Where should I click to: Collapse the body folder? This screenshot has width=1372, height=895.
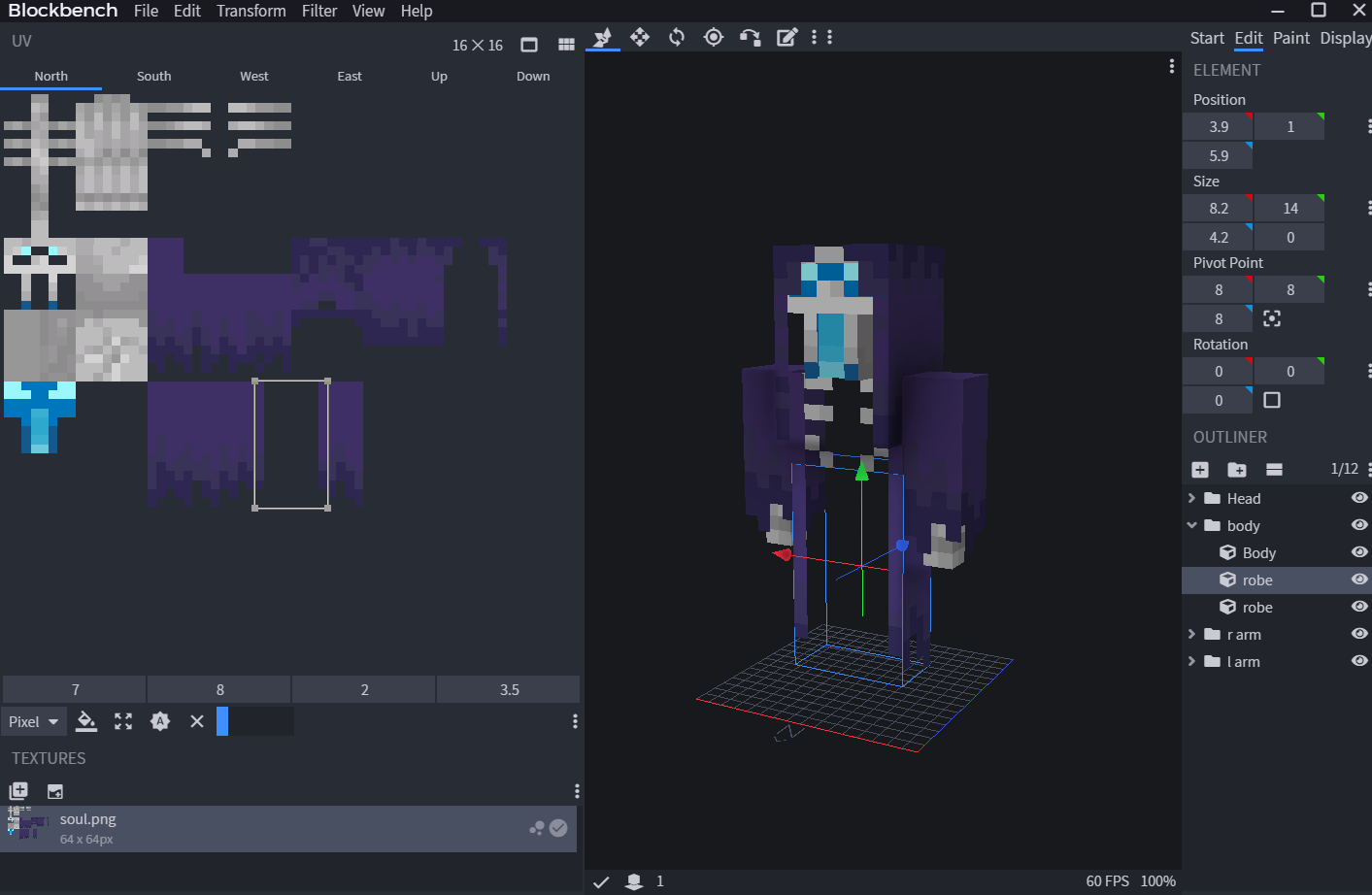[1192, 525]
